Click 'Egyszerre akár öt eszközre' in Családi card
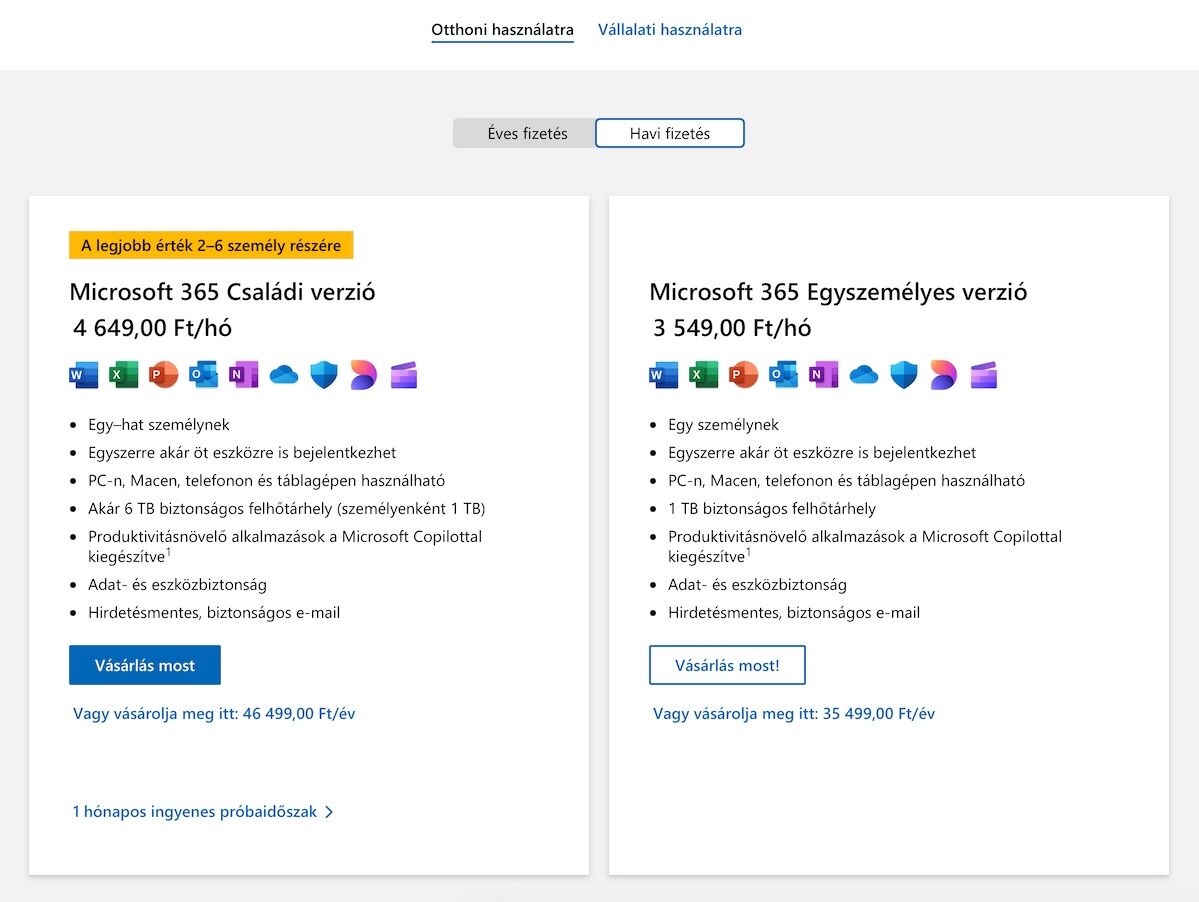 (242, 453)
